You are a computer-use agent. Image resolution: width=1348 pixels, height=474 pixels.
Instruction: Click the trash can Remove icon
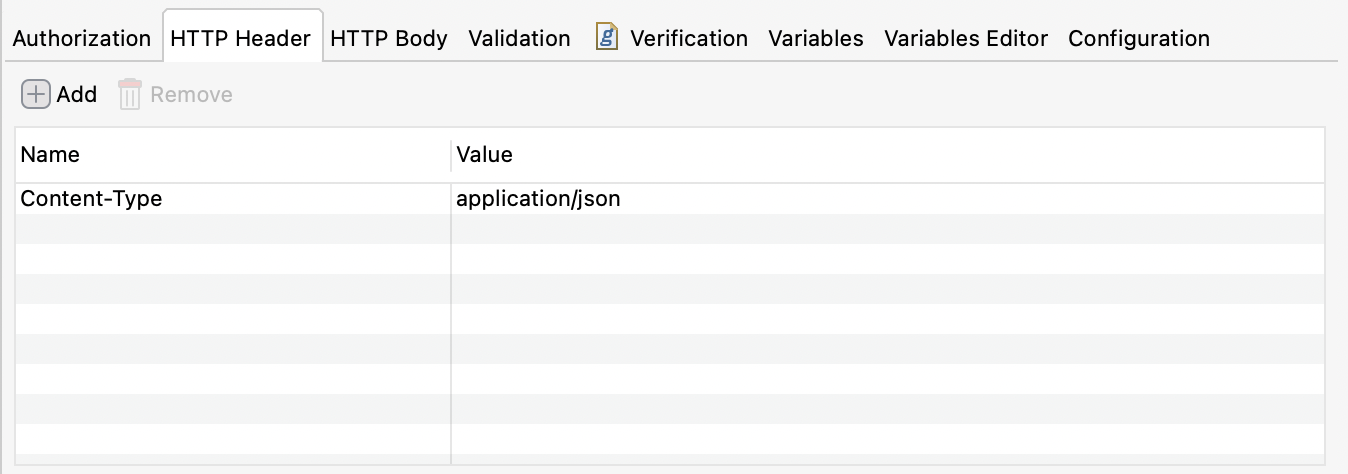pos(130,95)
